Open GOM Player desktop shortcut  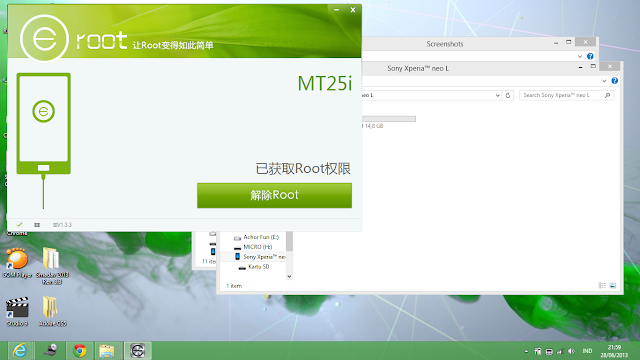[17, 263]
